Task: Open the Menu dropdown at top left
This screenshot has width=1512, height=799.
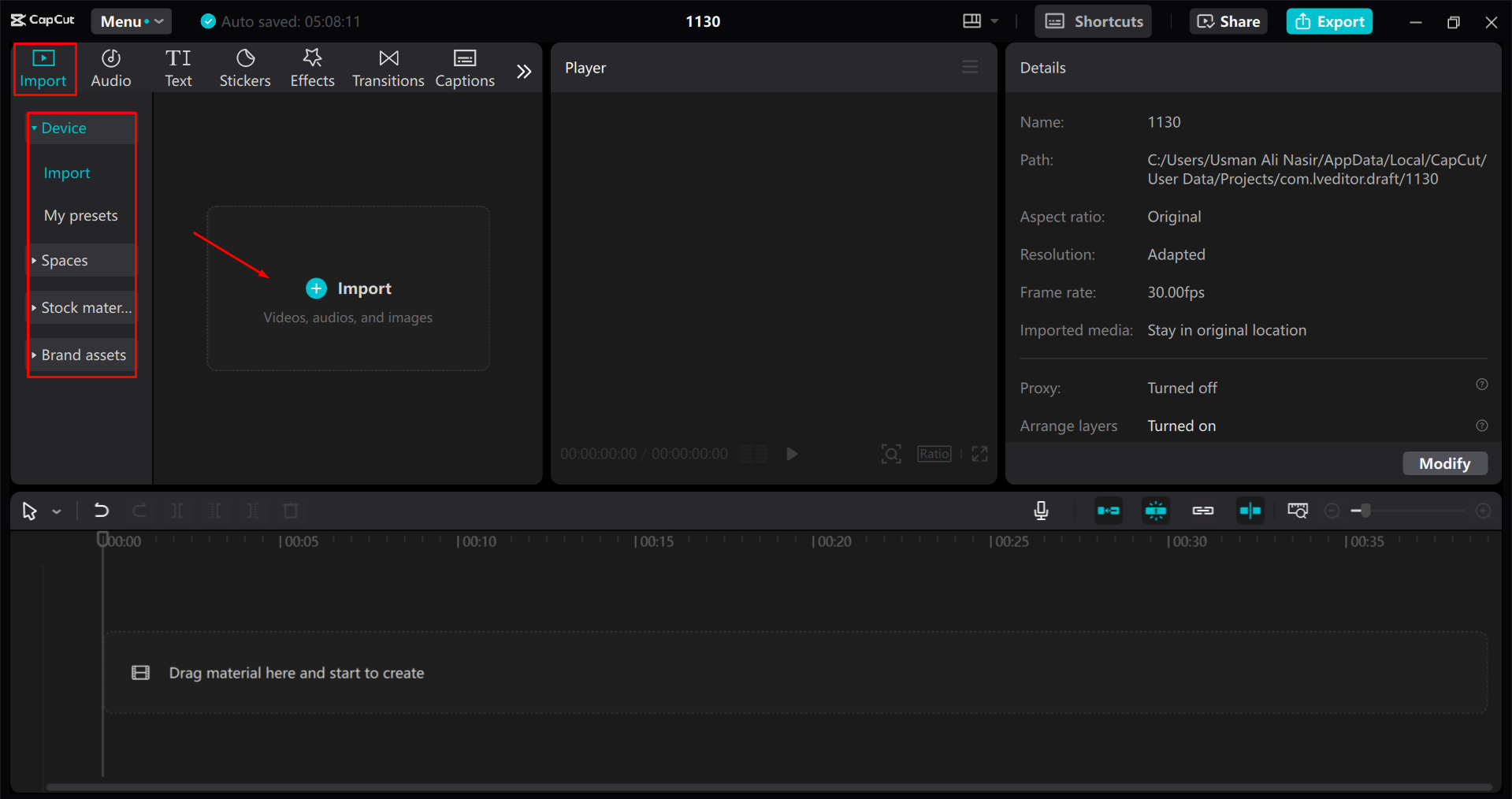Action: pos(130,21)
